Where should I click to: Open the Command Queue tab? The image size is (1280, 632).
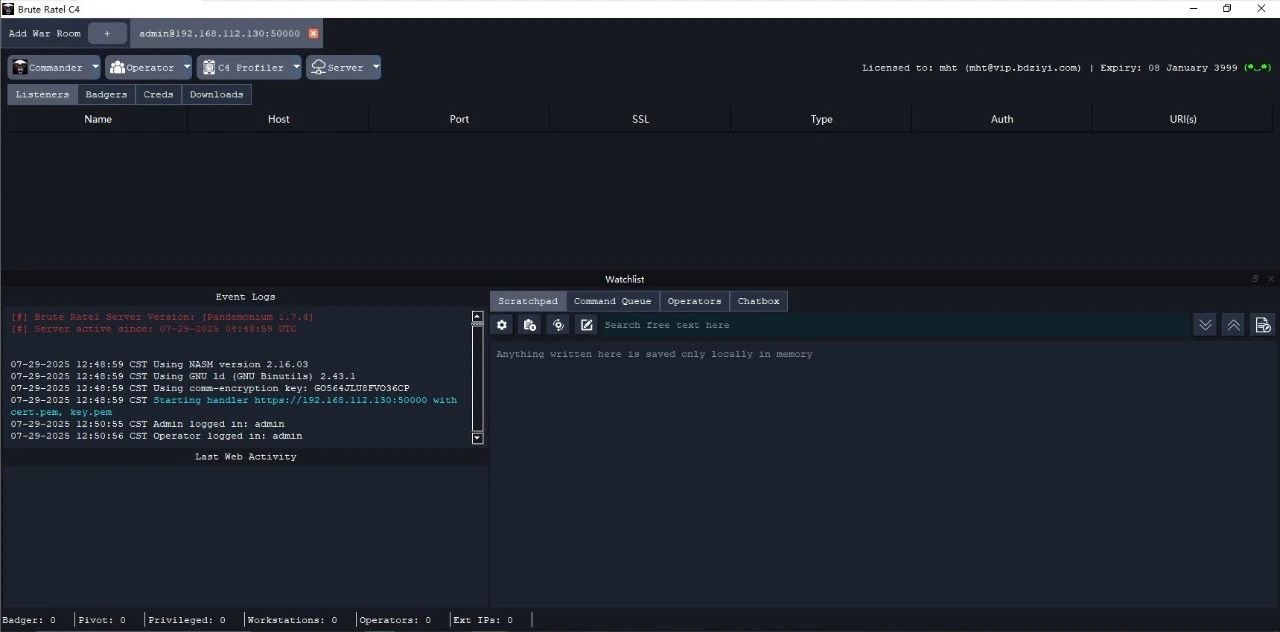pyautogui.click(x=612, y=301)
